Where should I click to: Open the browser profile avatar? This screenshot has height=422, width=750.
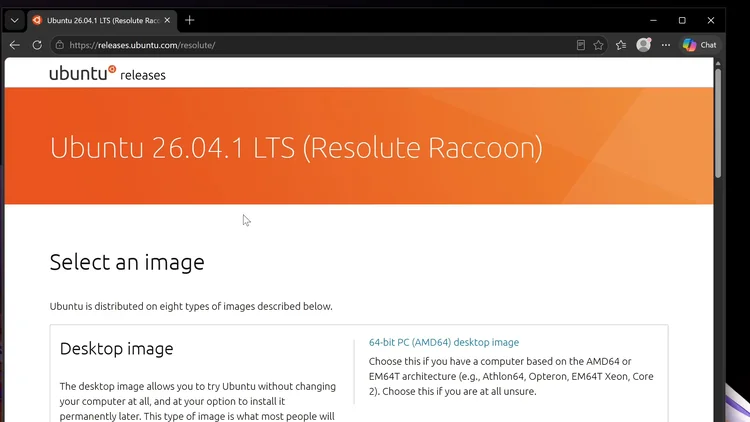644,44
